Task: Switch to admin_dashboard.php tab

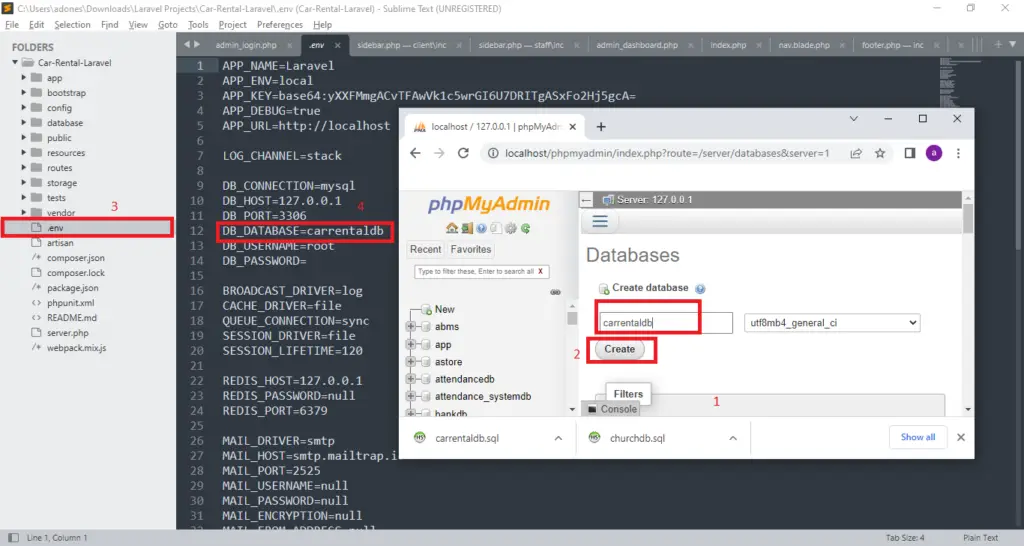Action: (637, 45)
